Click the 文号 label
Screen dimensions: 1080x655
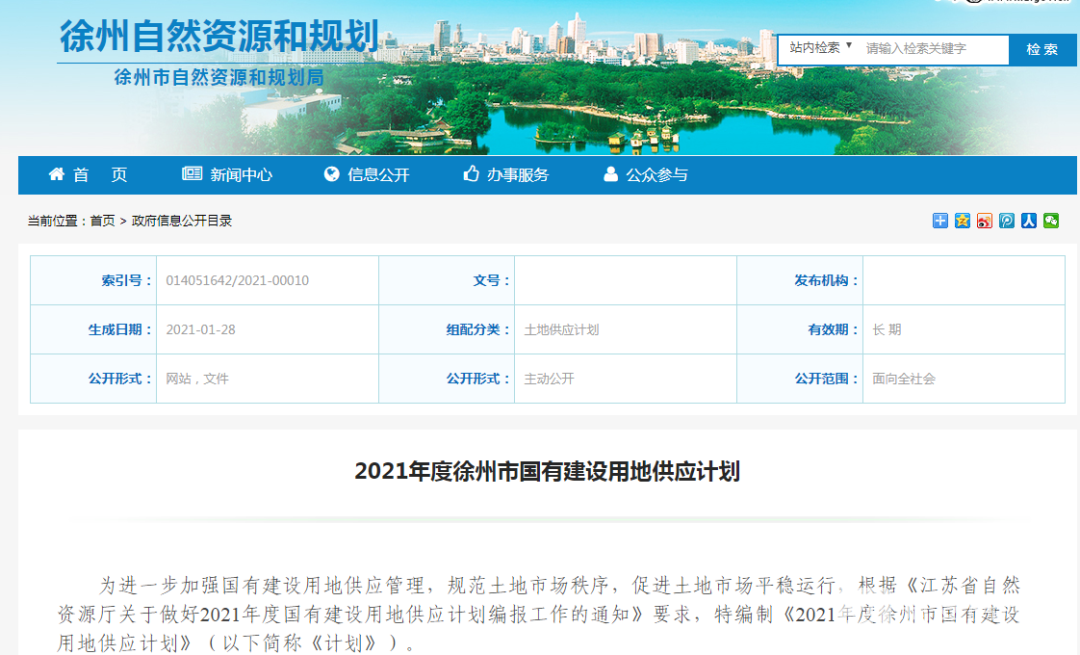491,280
